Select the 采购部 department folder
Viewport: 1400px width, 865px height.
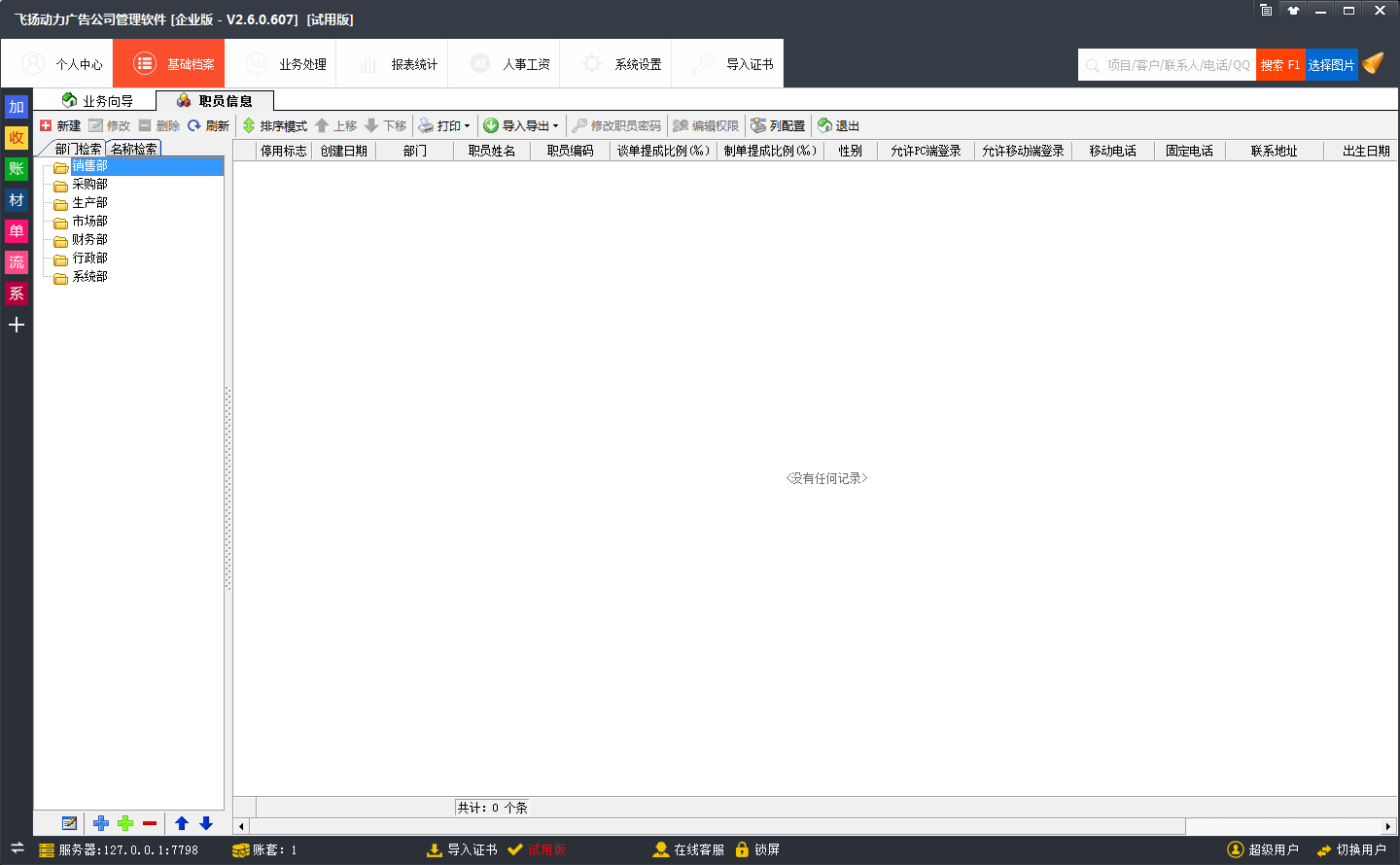pyautogui.click(x=89, y=184)
